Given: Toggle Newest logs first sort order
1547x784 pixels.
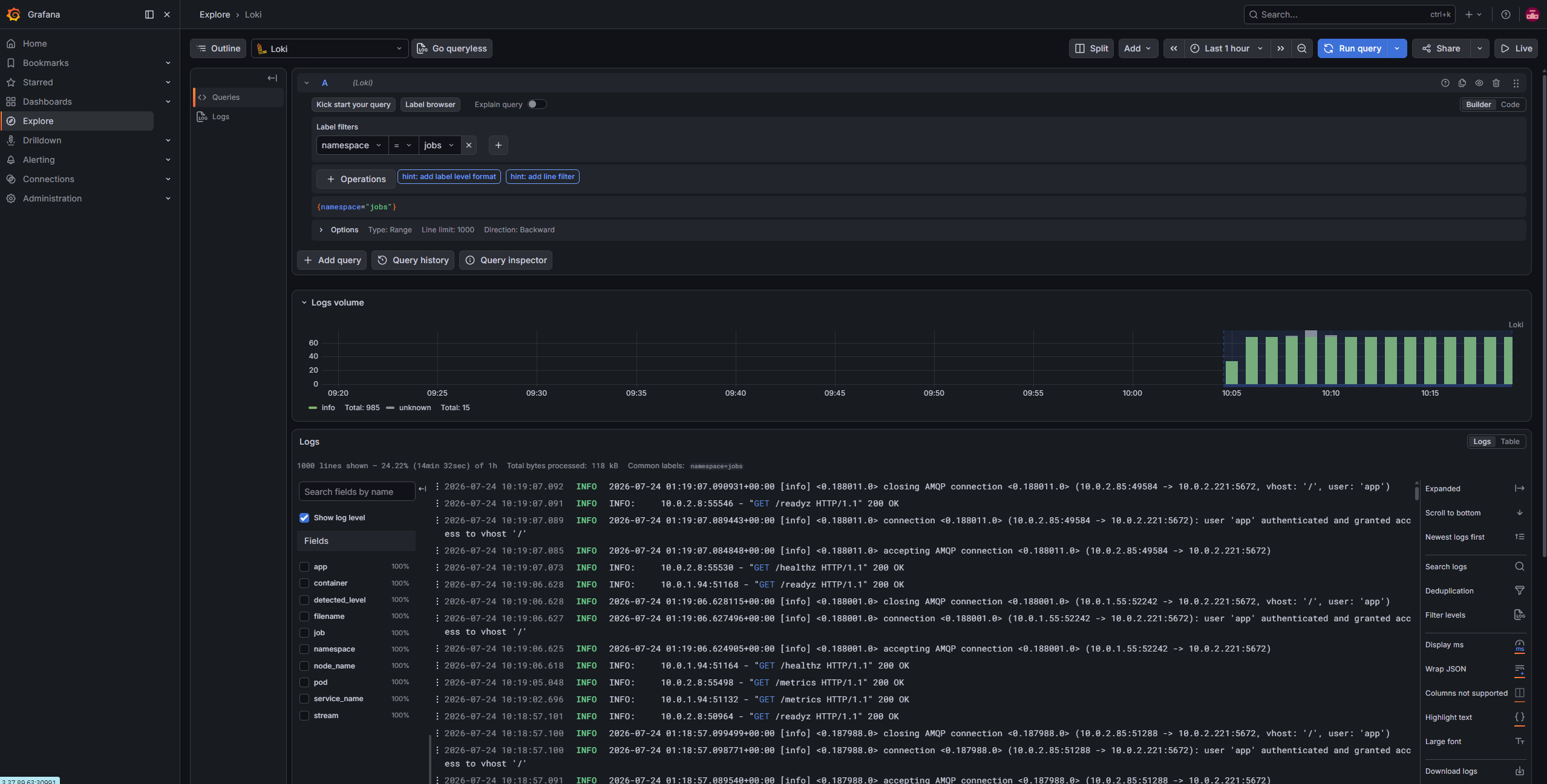Looking at the screenshot, I should click(1520, 537).
